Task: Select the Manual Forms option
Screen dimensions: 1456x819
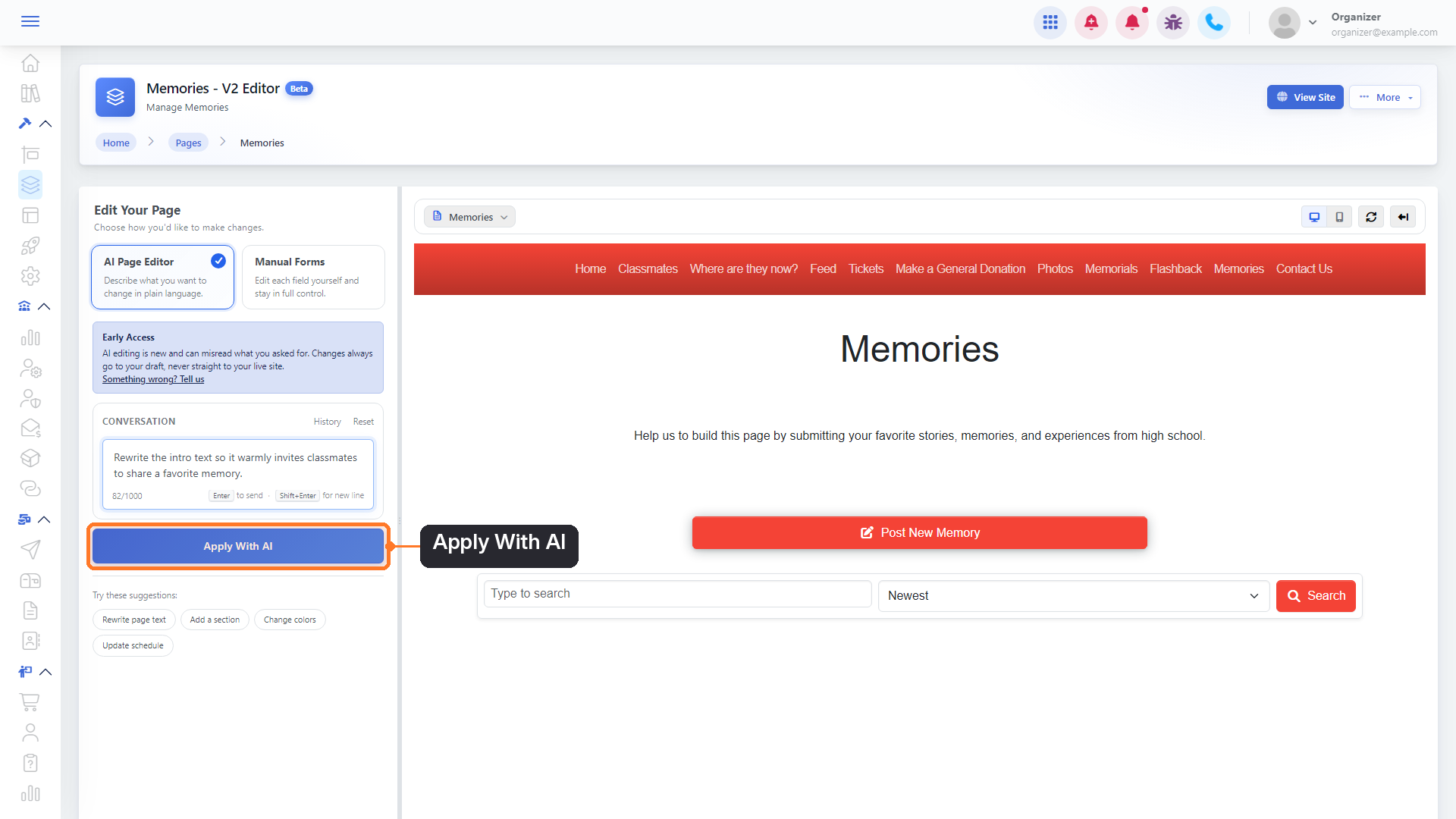Action: (x=313, y=277)
